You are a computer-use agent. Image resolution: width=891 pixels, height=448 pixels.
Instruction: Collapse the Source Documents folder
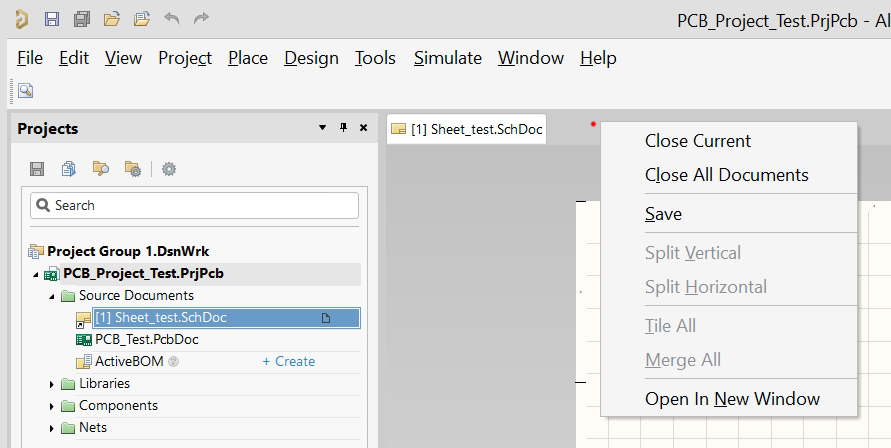click(52, 296)
